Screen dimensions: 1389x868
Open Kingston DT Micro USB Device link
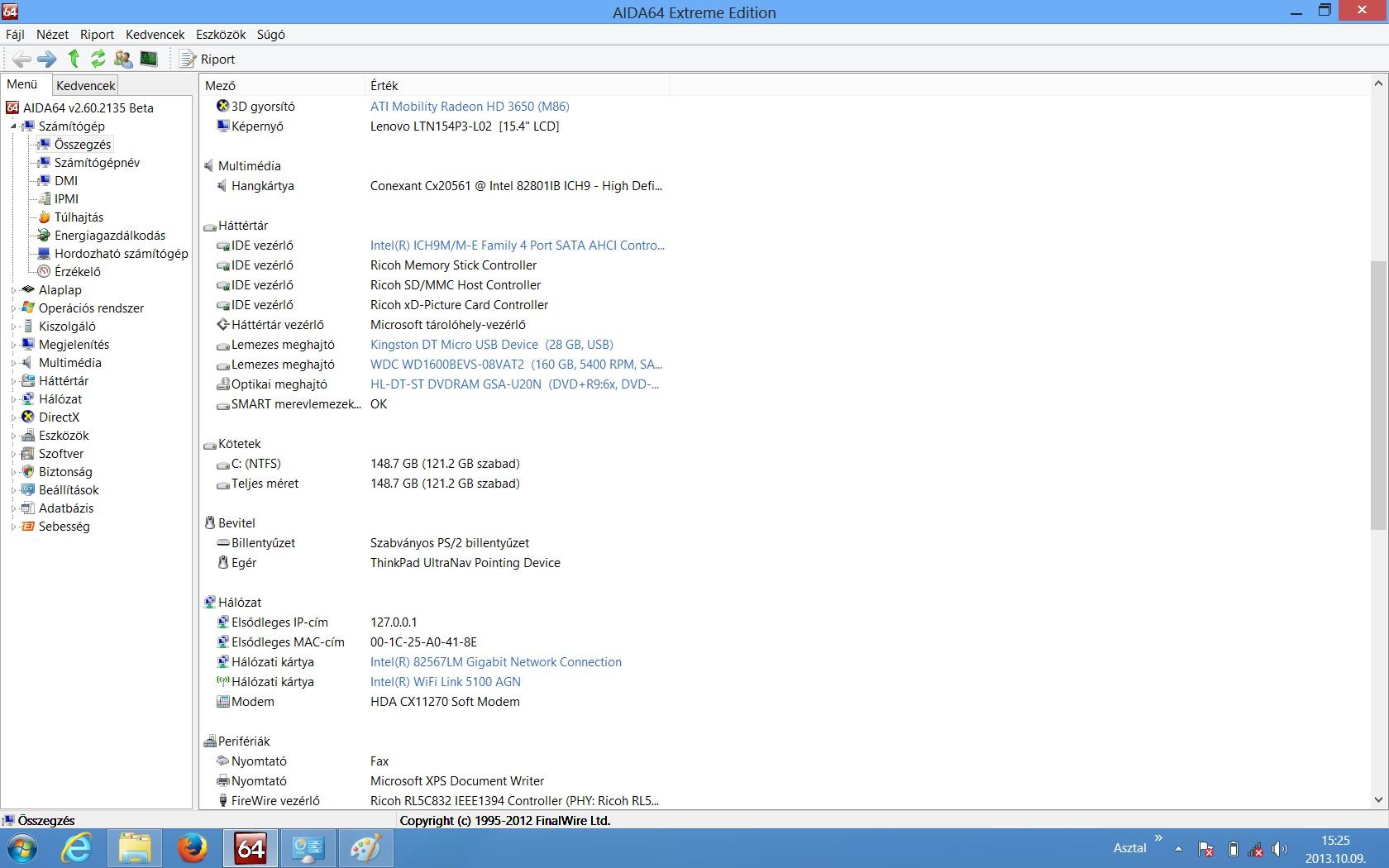pyautogui.click(x=492, y=345)
